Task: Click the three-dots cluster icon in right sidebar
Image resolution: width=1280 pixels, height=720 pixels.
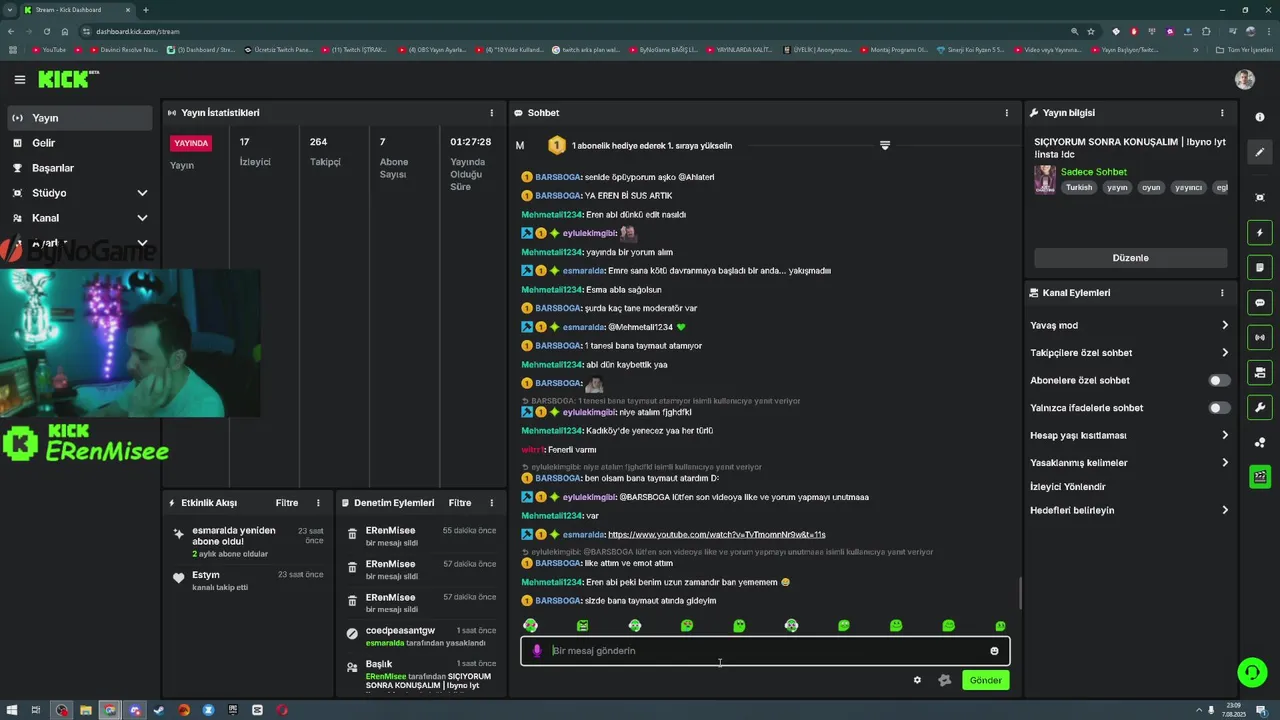Action: pyautogui.click(x=1260, y=442)
